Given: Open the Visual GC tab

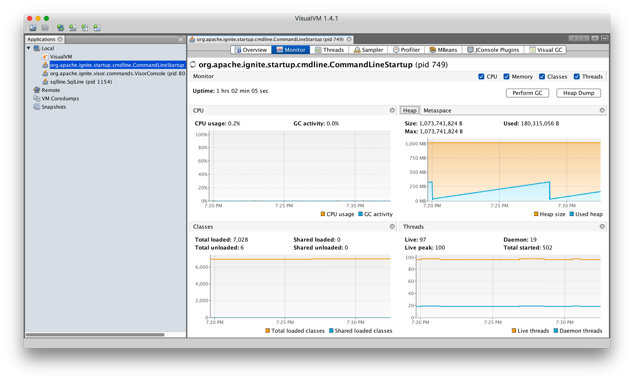Looking at the screenshot, I should pos(546,50).
